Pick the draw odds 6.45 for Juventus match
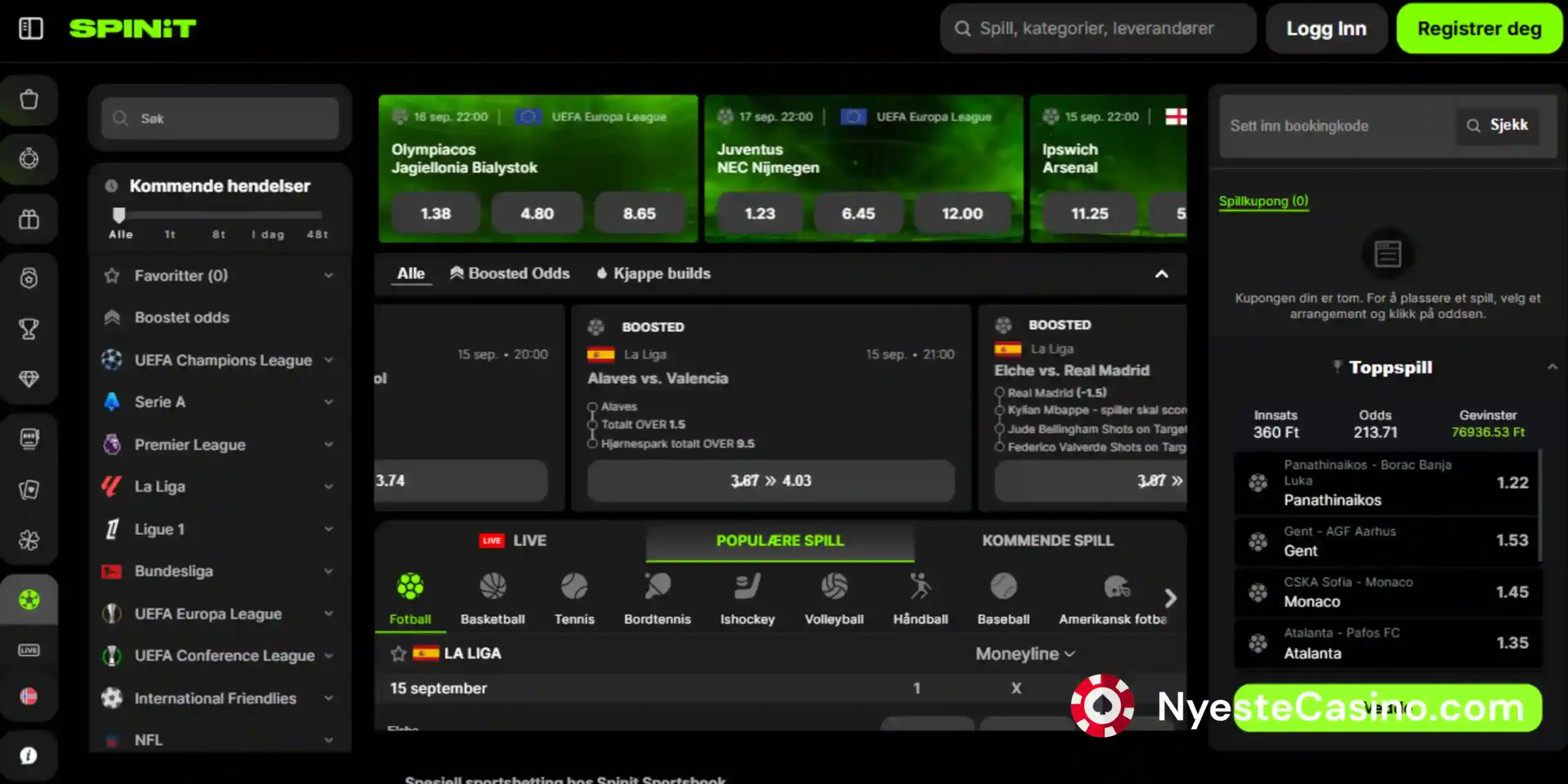The width and height of the screenshot is (1568, 784). tap(858, 213)
